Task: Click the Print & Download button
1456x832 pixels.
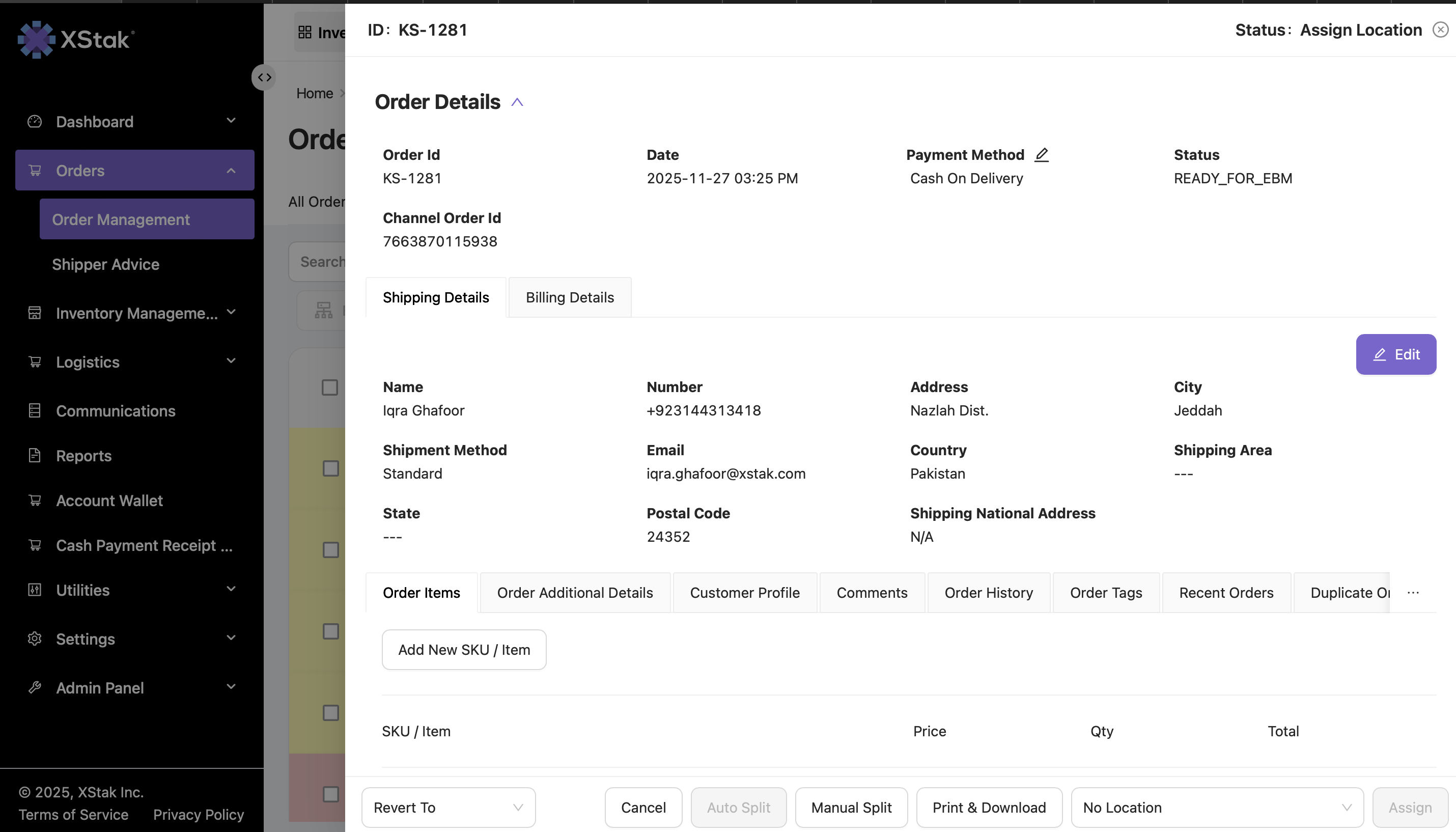Action: (x=989, y=808)
